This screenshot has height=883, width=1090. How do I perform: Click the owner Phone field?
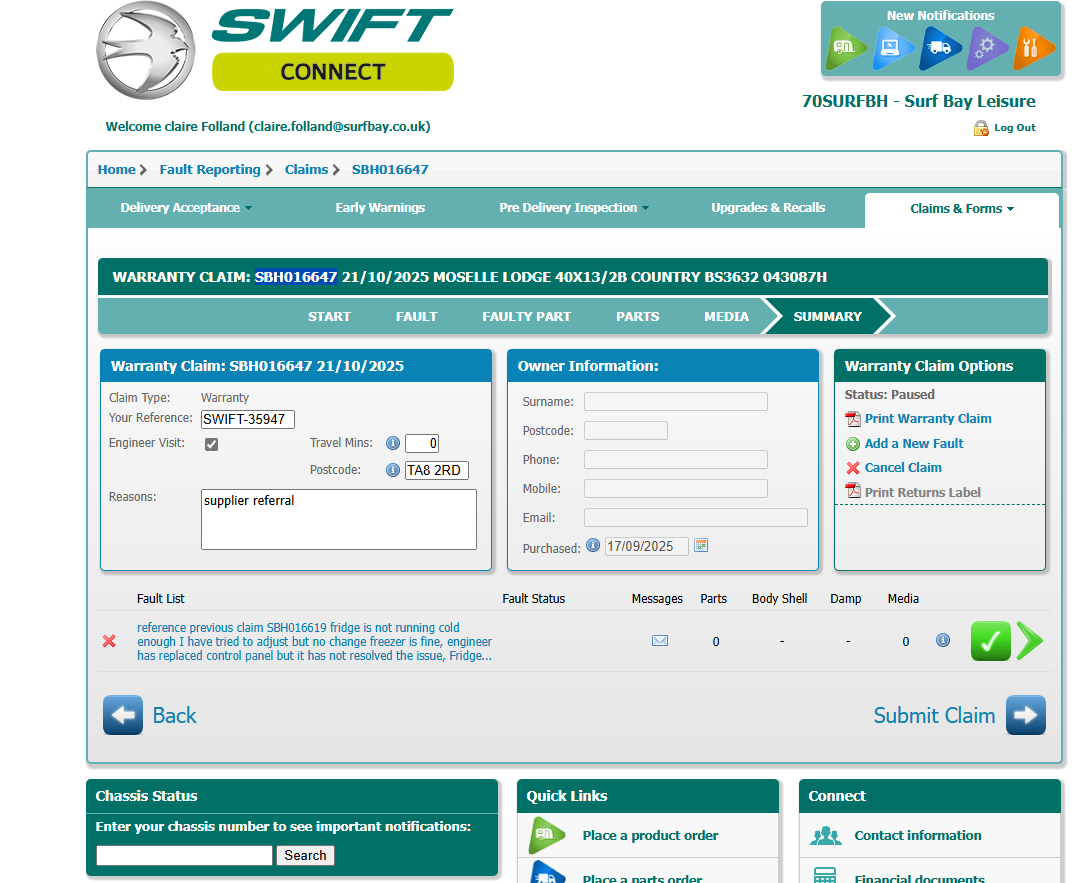676,460
